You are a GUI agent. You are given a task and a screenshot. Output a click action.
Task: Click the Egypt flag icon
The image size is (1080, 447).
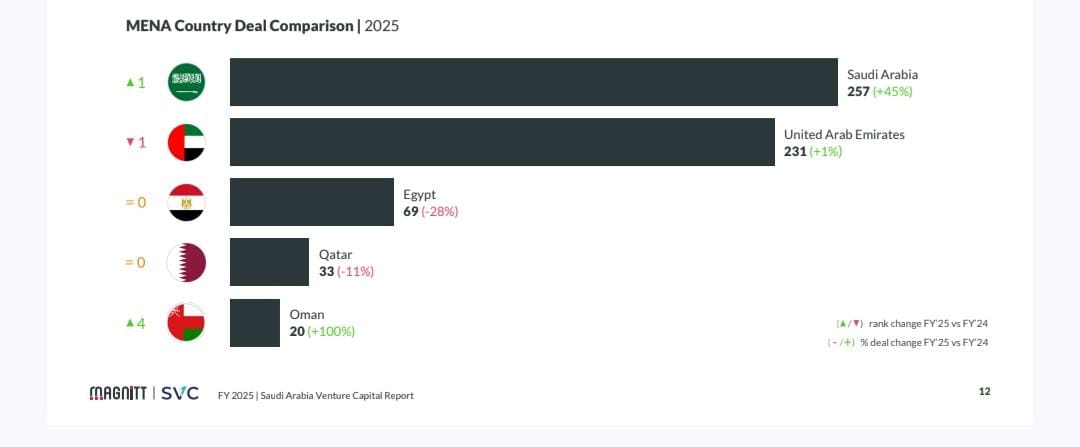click(186, 202)
